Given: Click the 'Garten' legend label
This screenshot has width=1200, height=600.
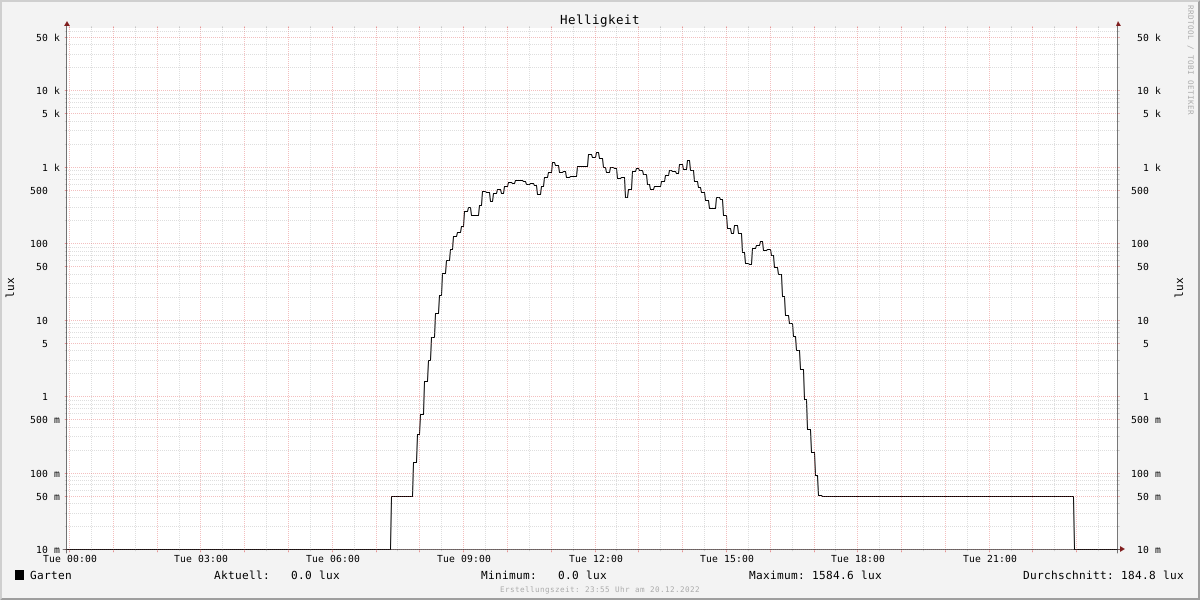Looking at the screenshot, I should tap(51, 575).
